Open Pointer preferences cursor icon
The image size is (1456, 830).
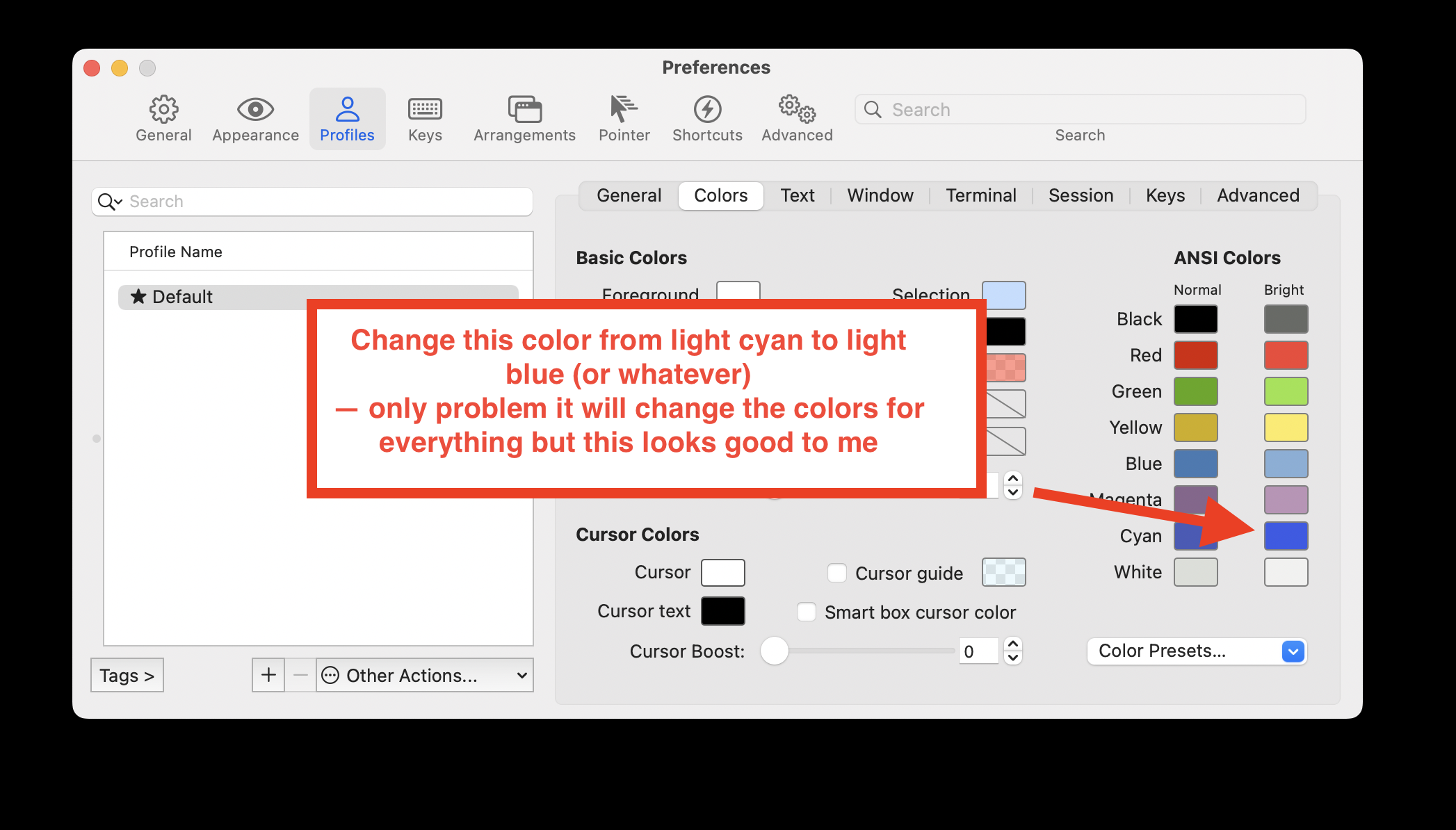click(x=624, y=109)
